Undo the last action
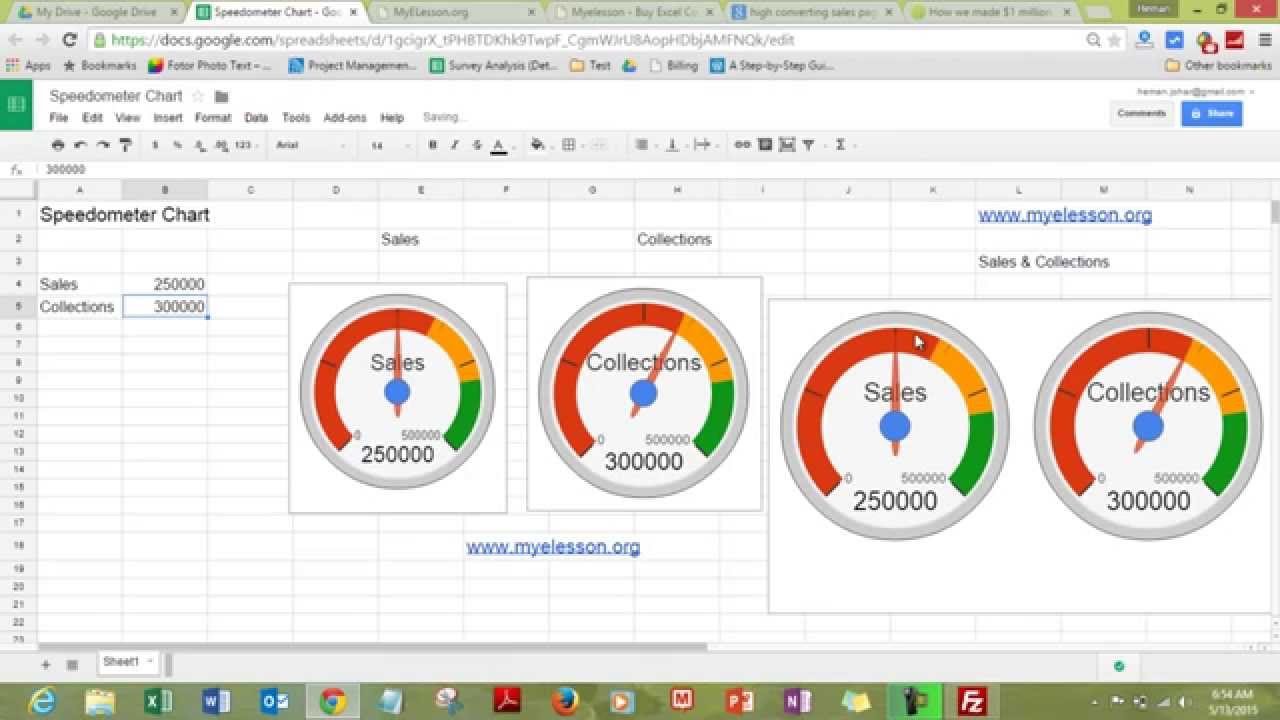The height and width of the screenshot is (720, 1280). pos(80,145)
